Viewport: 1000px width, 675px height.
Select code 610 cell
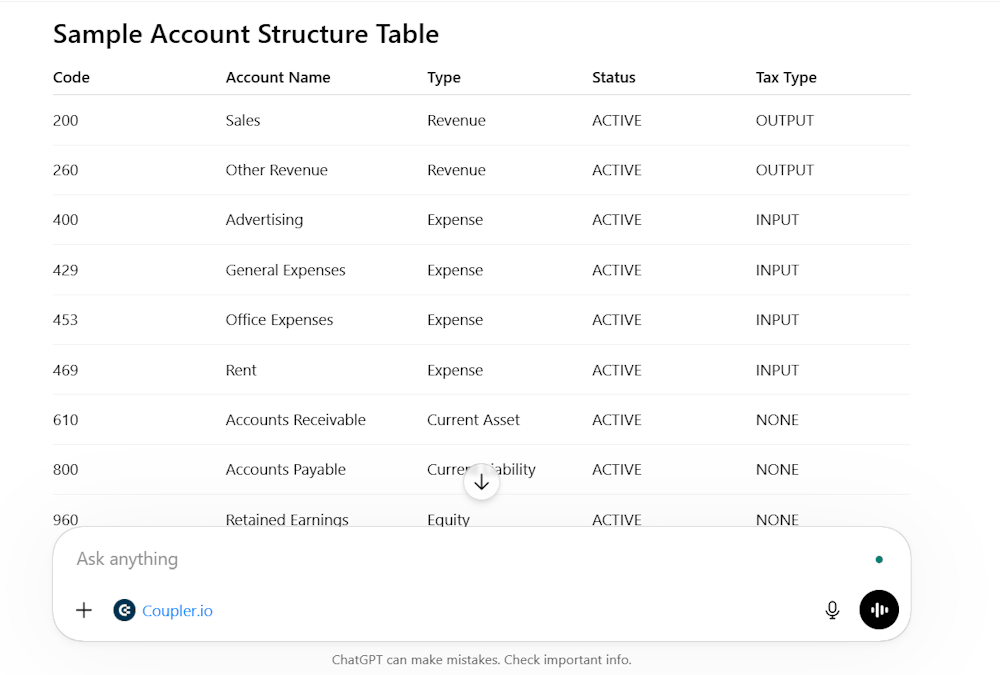click(66, 420)
